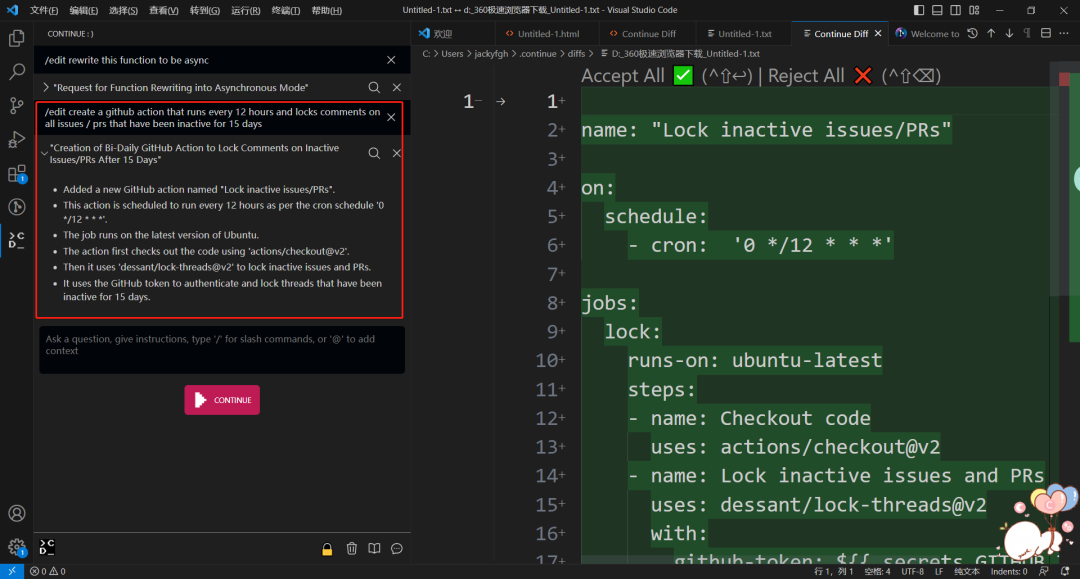Remove the "/edit rewrite this function" message
This screenshot has height=579, width=1080.
pyautogui.click(x=391, y=60)
